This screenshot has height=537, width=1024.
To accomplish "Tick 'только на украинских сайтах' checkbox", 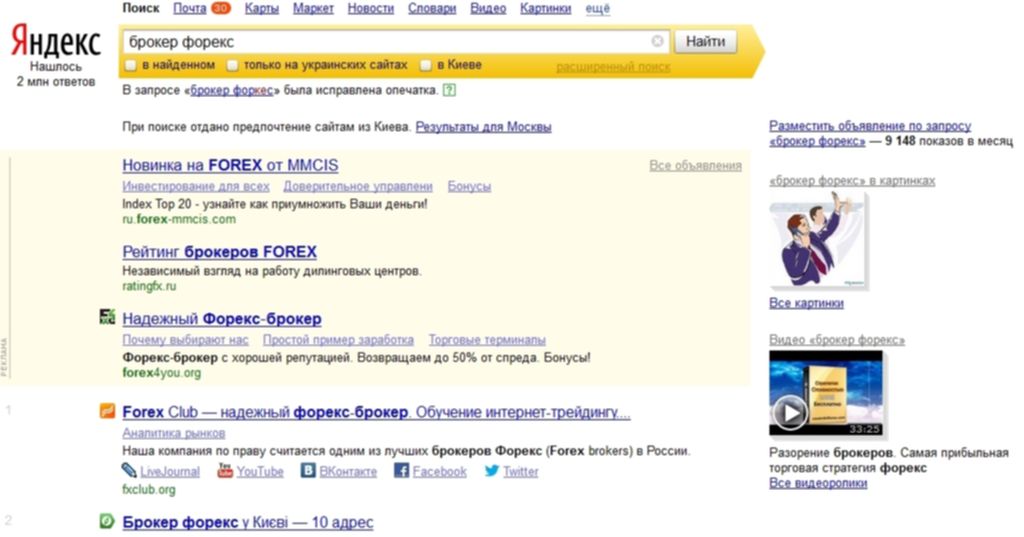I will click(232, 65).
